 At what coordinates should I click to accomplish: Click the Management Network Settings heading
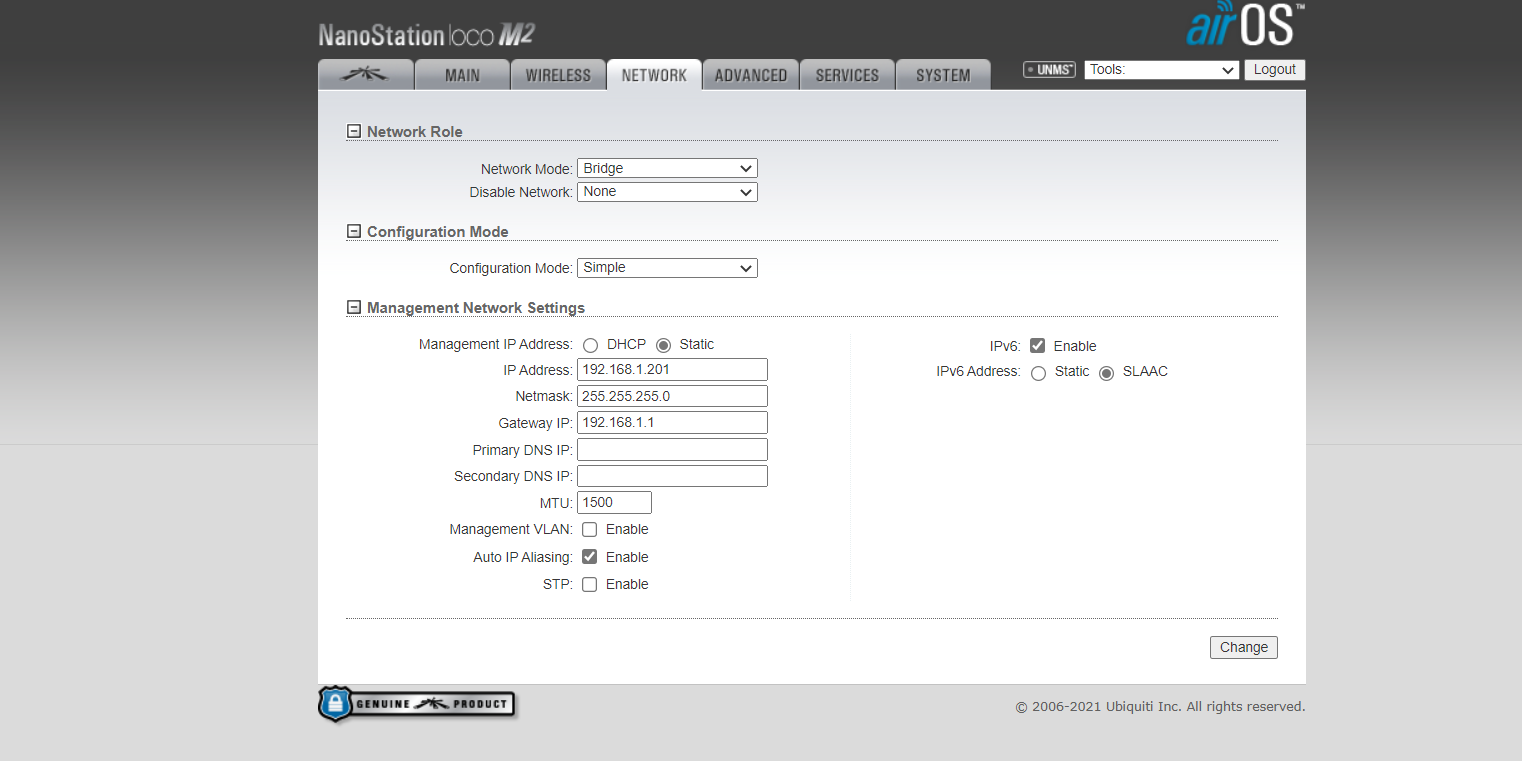476,307
